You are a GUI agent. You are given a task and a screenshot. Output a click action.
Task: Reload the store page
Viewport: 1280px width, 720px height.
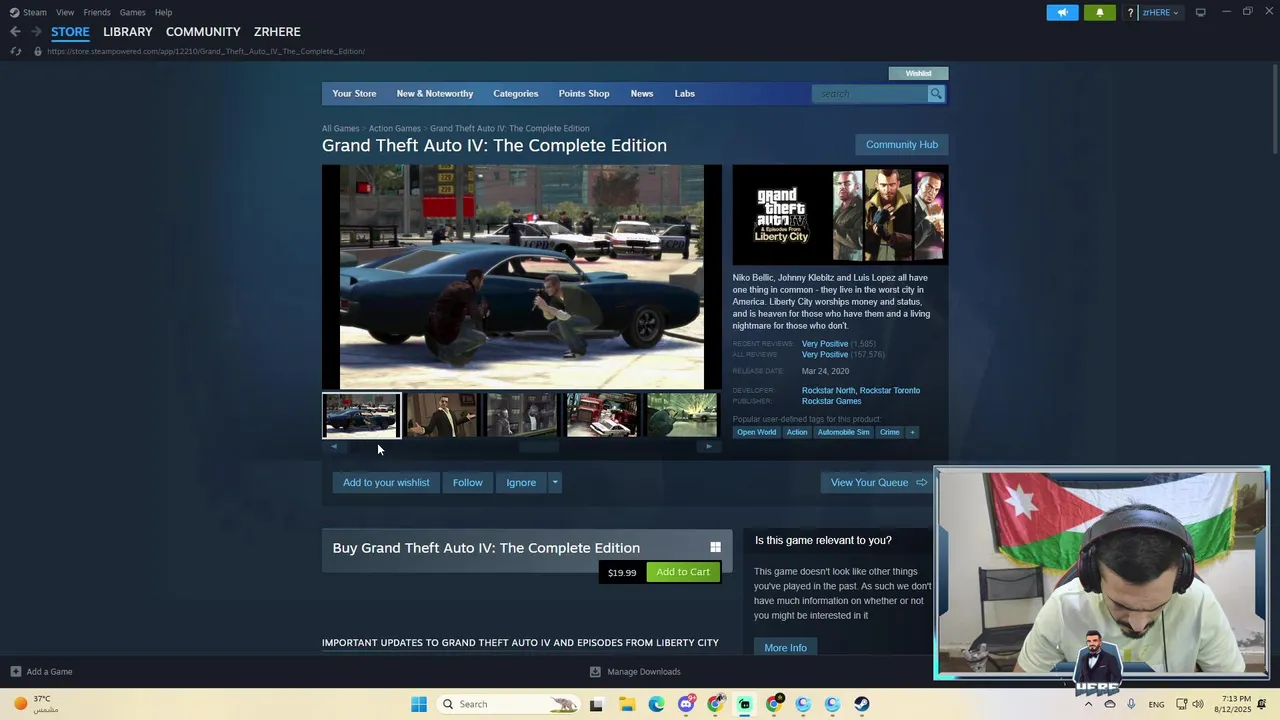pos(16,51)
